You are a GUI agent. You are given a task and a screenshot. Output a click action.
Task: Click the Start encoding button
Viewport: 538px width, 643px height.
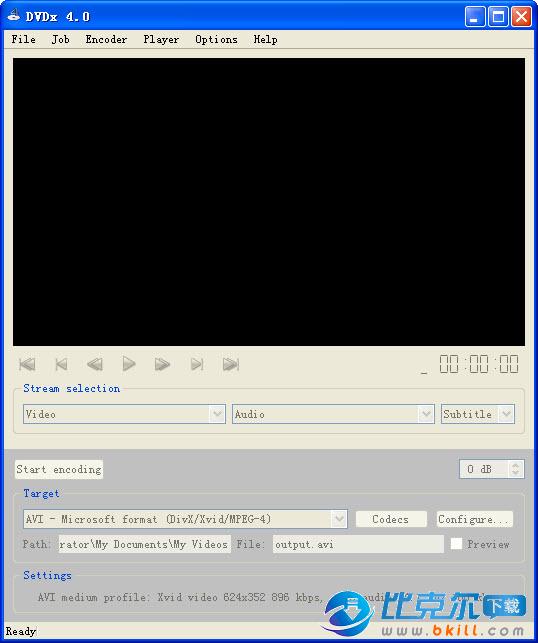coord(59,469)
